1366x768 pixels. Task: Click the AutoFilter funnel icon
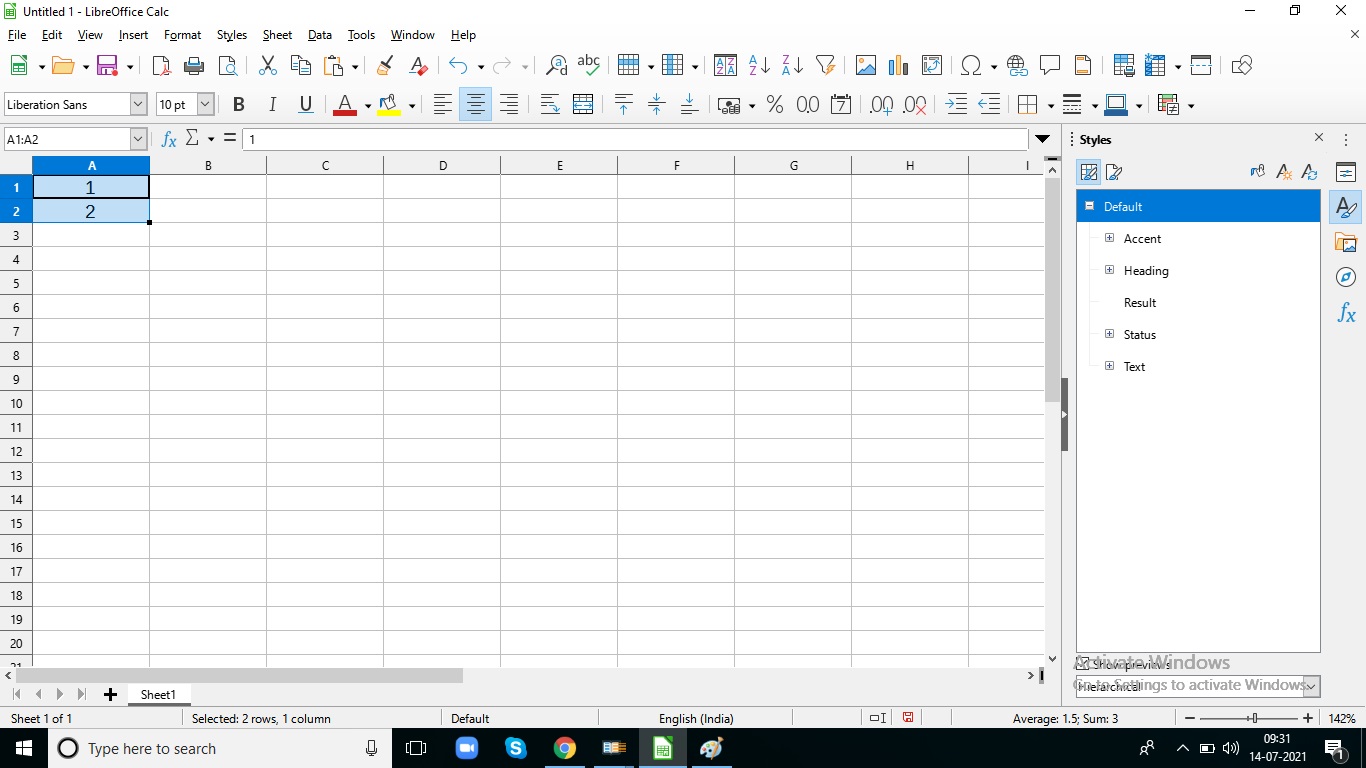point(825,66)
